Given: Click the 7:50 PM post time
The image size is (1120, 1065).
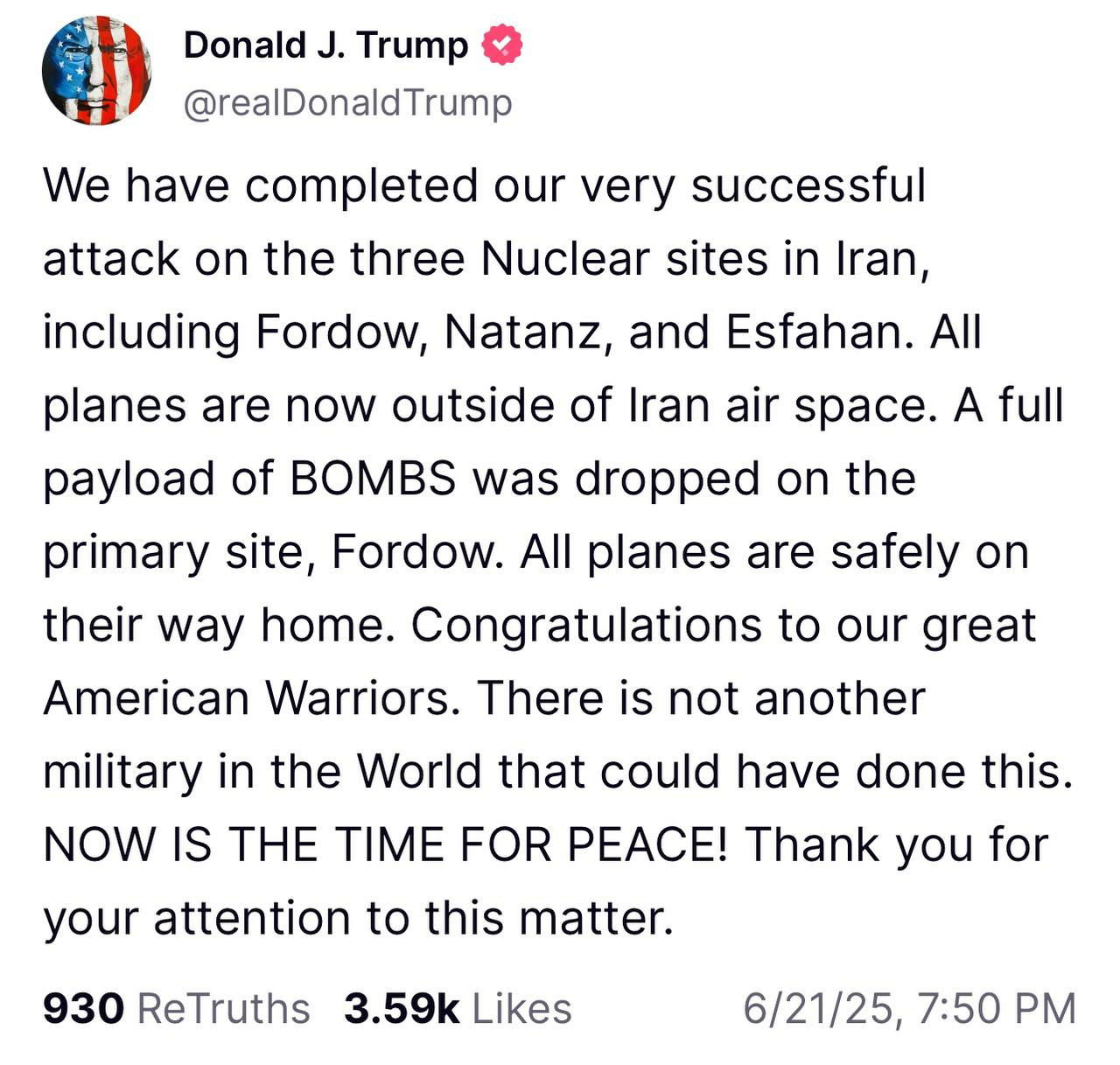Looking at the screenshot, I should [x=997, y=1008].
